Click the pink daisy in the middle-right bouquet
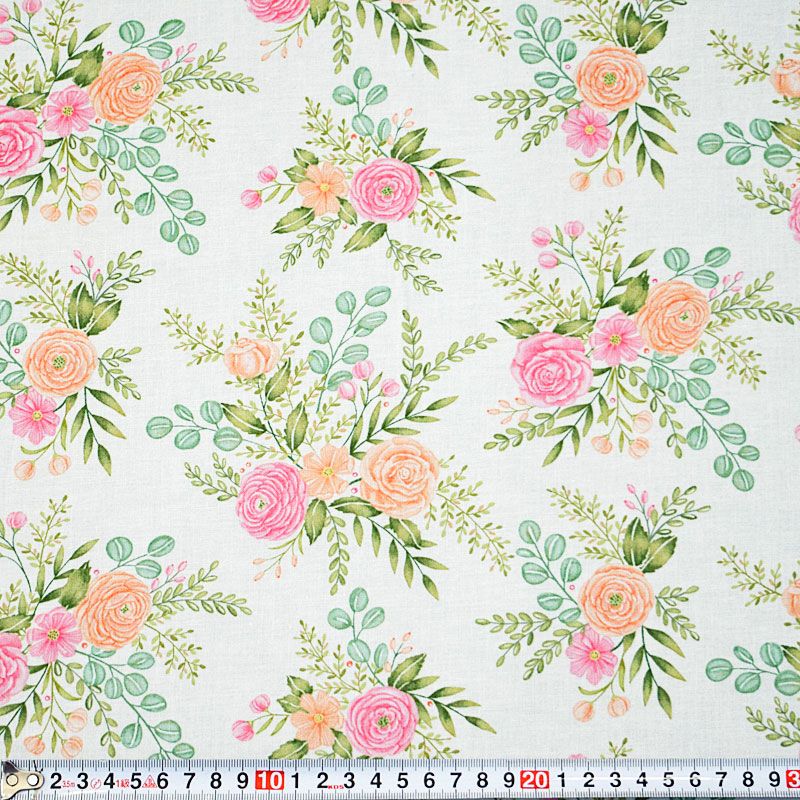The width and height of the screenshot is (800, 800). [x=615, y=340]
